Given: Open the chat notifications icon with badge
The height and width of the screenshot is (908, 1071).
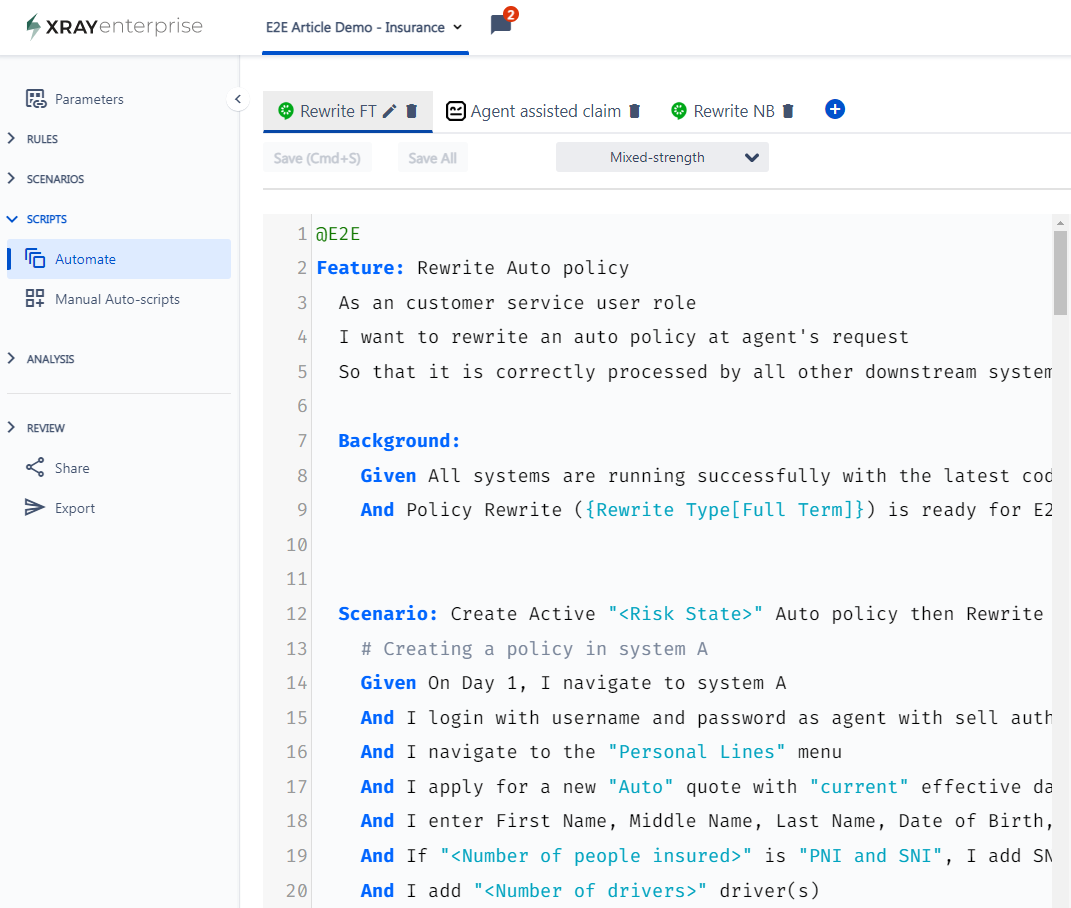Looking at the screenshot, I should (x=502, y=22).
